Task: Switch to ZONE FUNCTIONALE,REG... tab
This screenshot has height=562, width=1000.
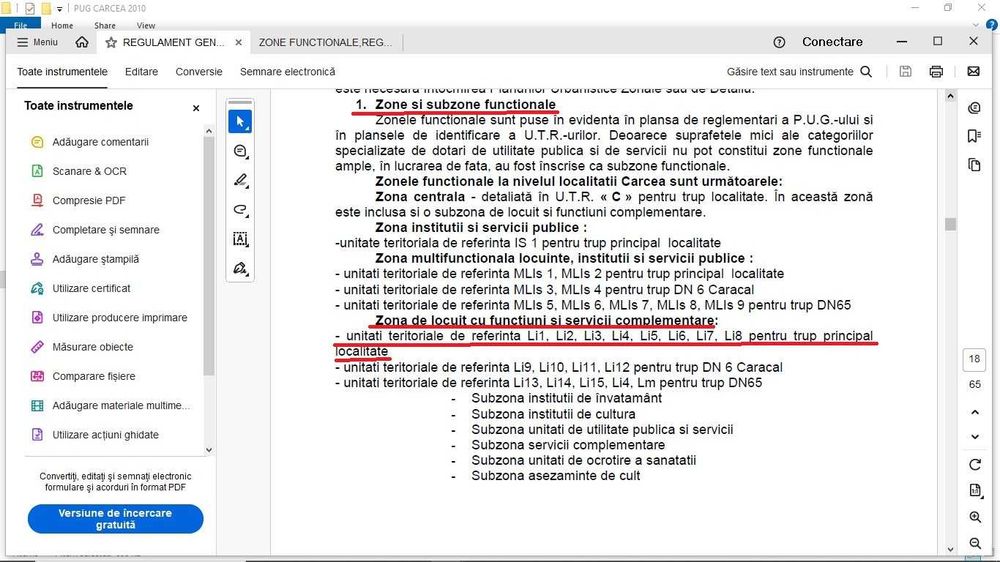Action: point(325,42)
